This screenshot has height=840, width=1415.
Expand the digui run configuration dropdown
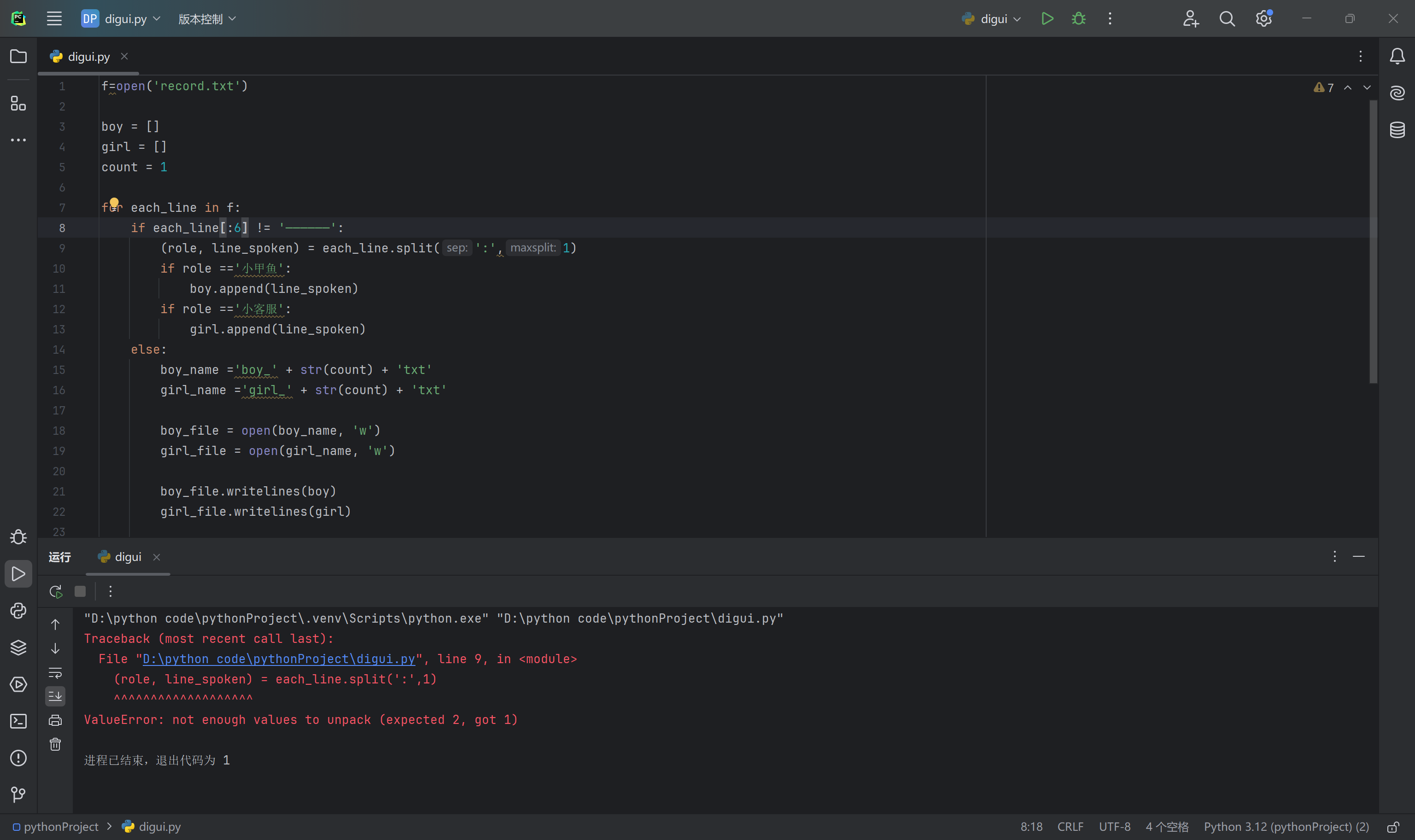(x=992, y=19)
